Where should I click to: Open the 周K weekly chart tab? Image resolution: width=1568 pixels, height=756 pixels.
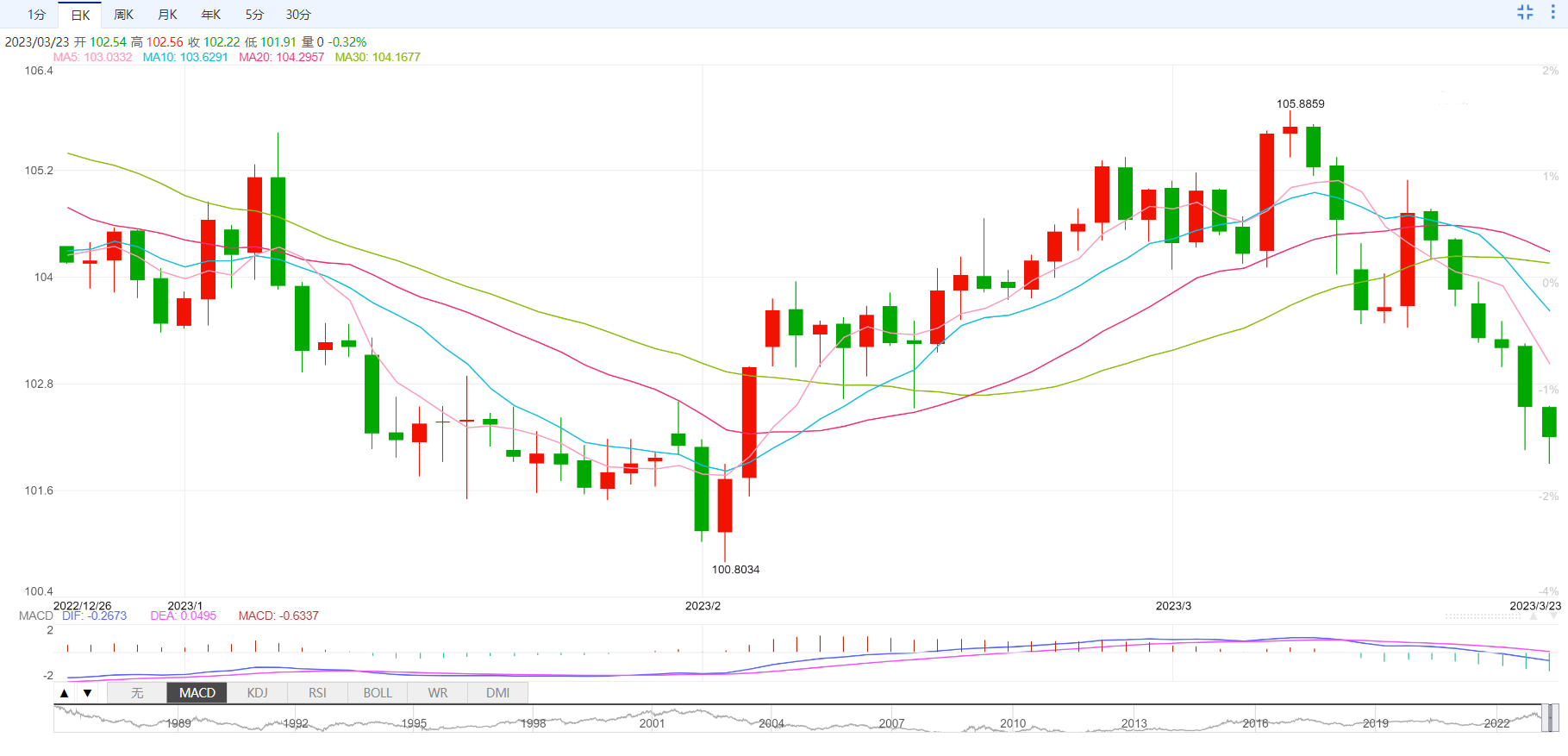click(x=123, y=15)
